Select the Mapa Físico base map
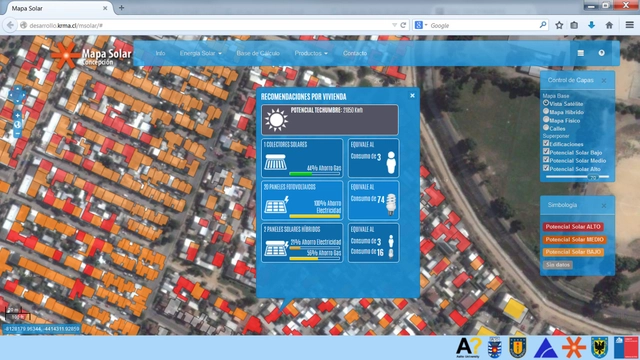Image resolution: width=640 pixels, height=360 pixels. coord(546,120)
